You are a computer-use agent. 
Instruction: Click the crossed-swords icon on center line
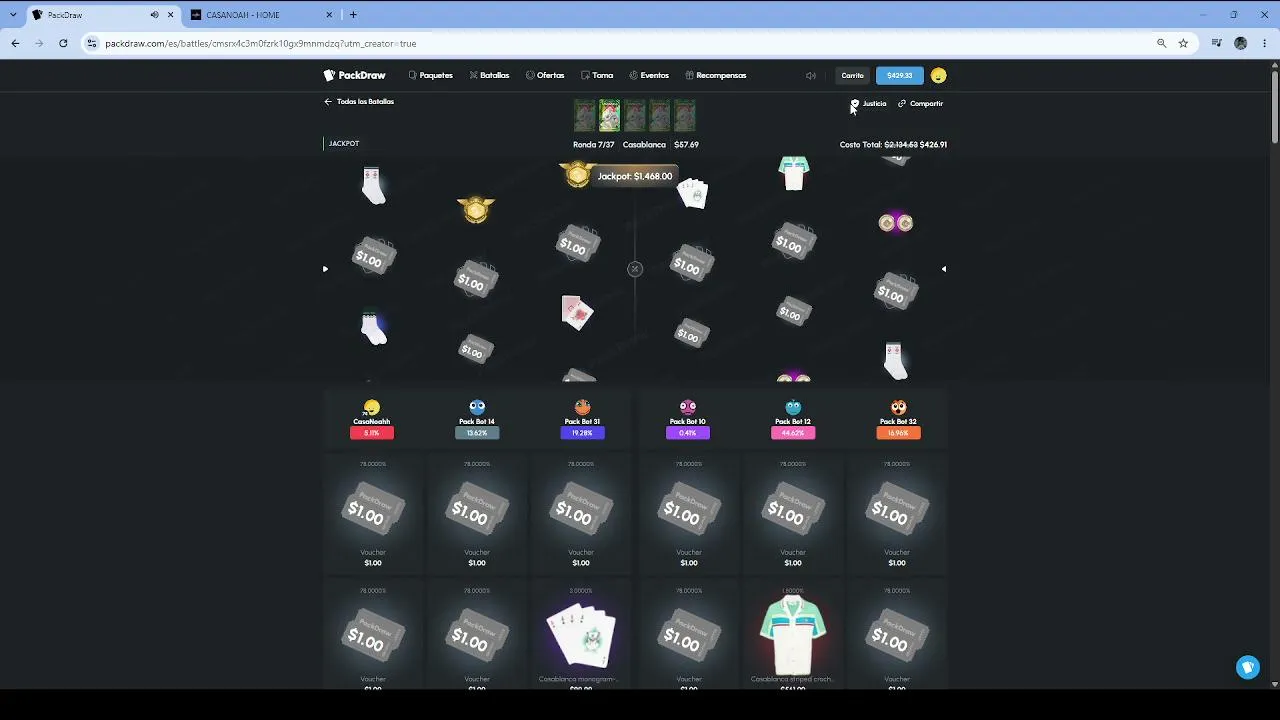634,269
